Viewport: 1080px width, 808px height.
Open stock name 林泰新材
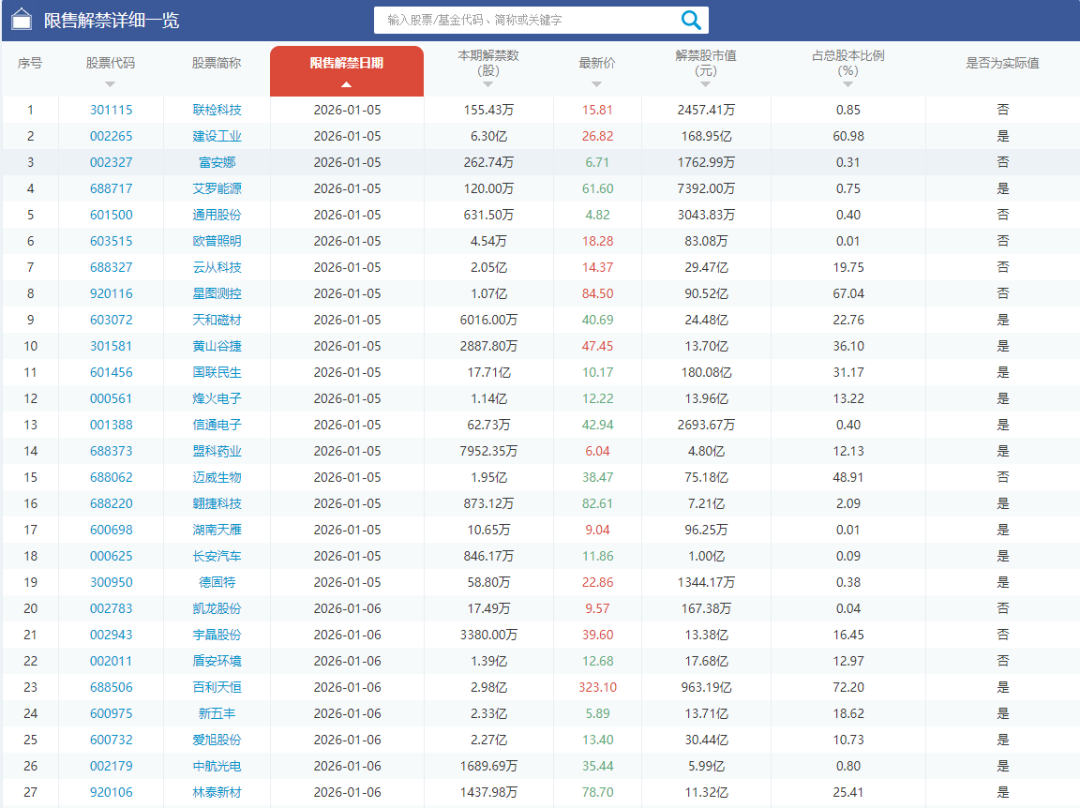(x=217, y=792)
